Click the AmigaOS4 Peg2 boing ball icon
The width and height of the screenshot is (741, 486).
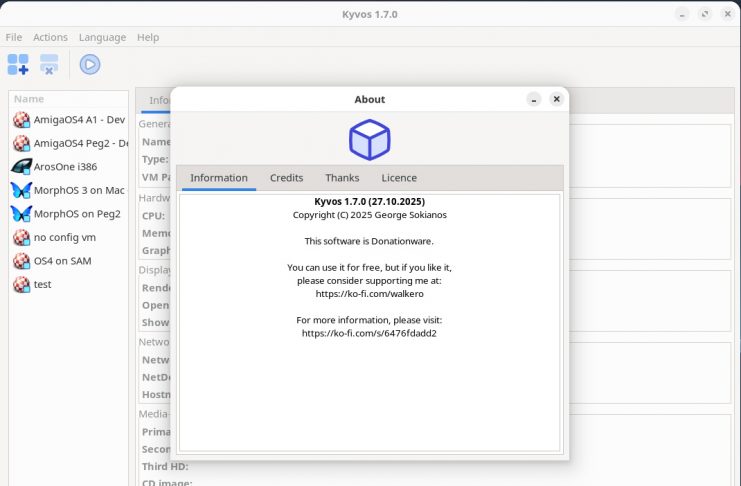[22, 143]
